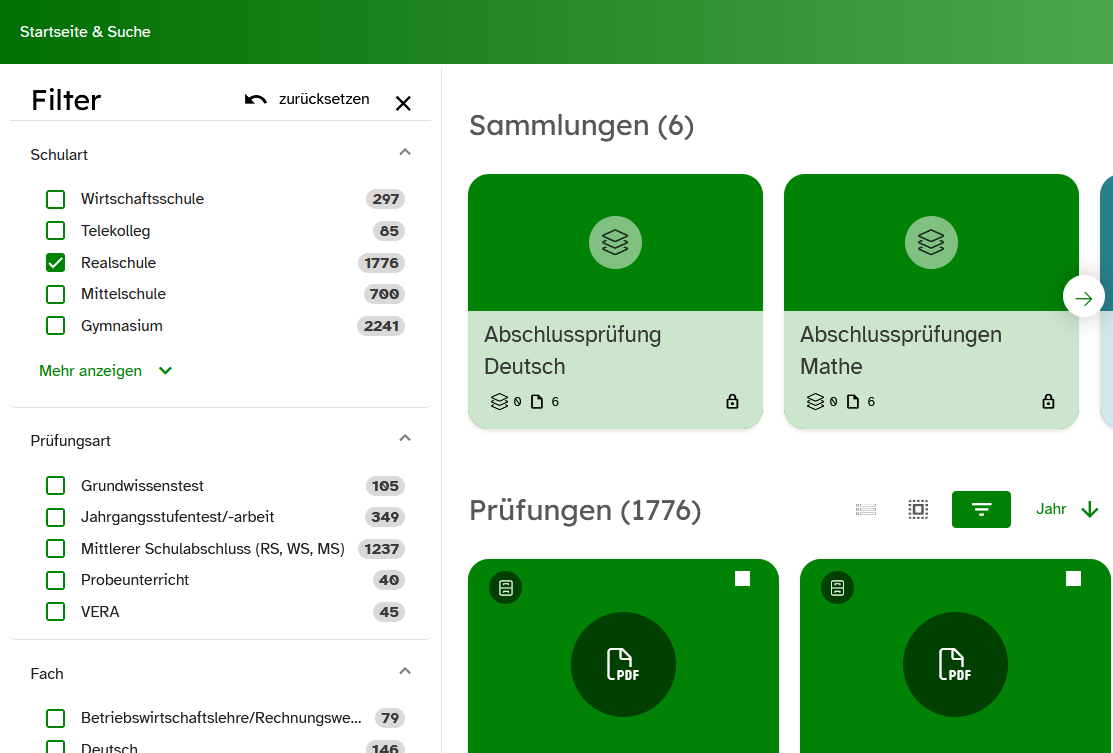Collapse the Prüfungsart section chevron
The width and height of the screenshot is (1113, 753).
pos(405,439)
